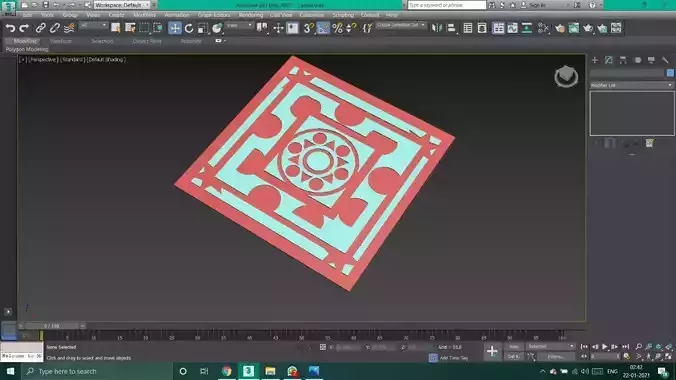Click the Select and Place tool
The width and height of the screenshot is (676, 380).
(x=217, y=28)
